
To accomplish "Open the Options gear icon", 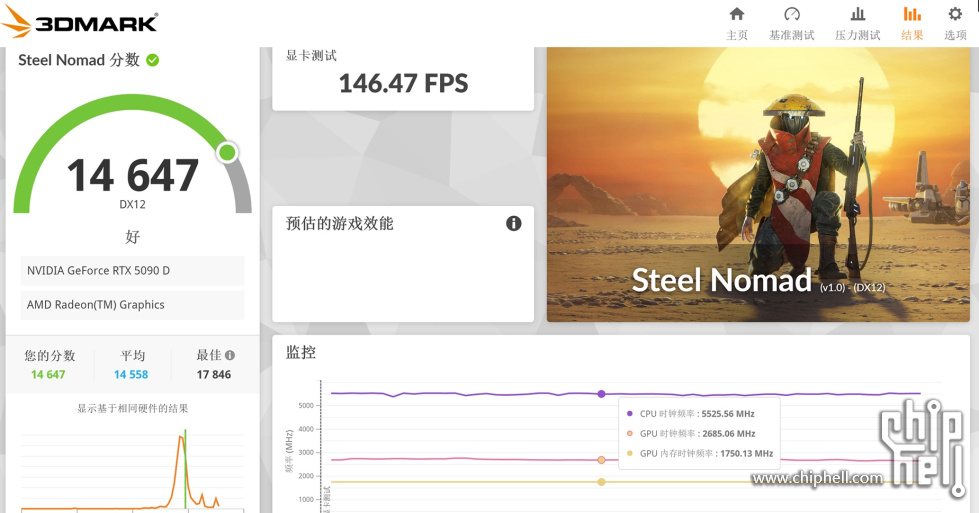I will [955, 14].
